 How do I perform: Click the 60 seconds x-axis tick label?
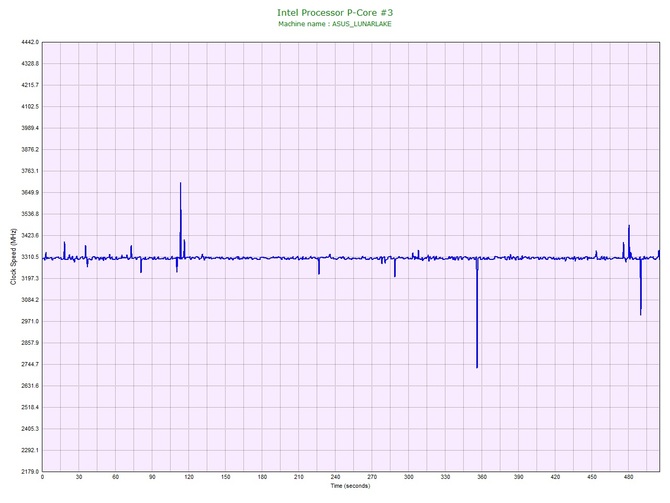[x=115, y=477]
